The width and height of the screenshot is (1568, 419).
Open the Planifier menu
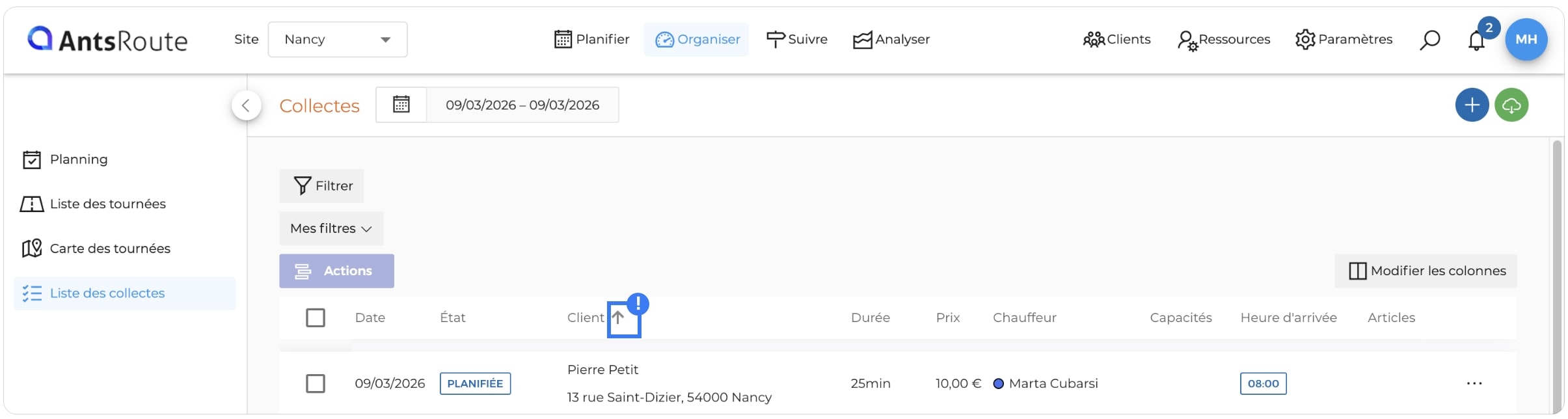(x=591, y=39)
